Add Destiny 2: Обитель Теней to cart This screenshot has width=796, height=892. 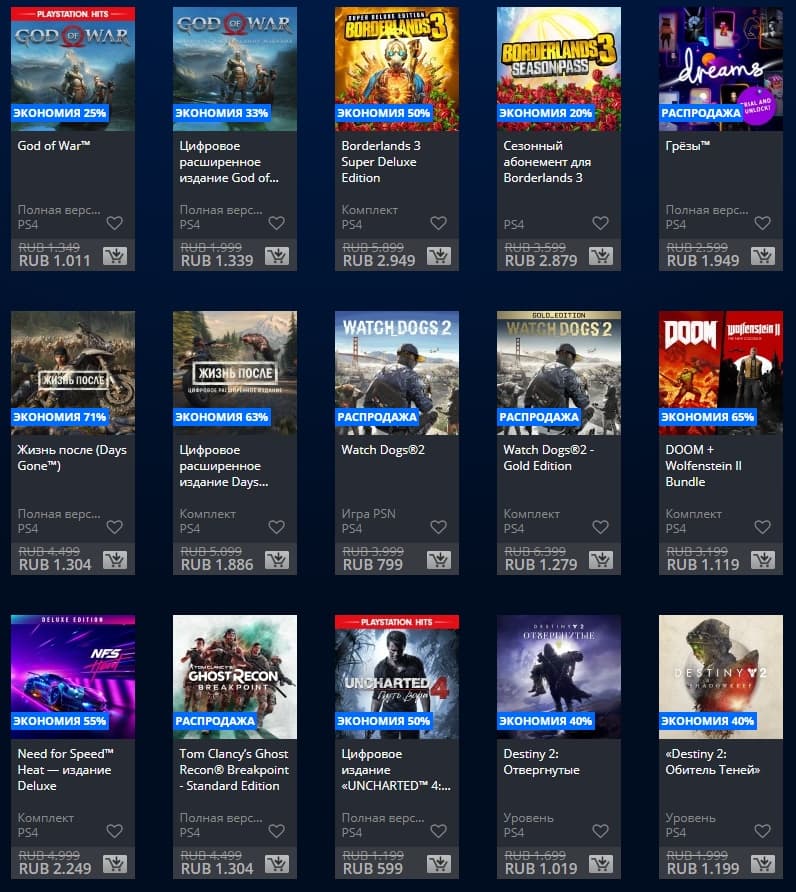[763, 864]
